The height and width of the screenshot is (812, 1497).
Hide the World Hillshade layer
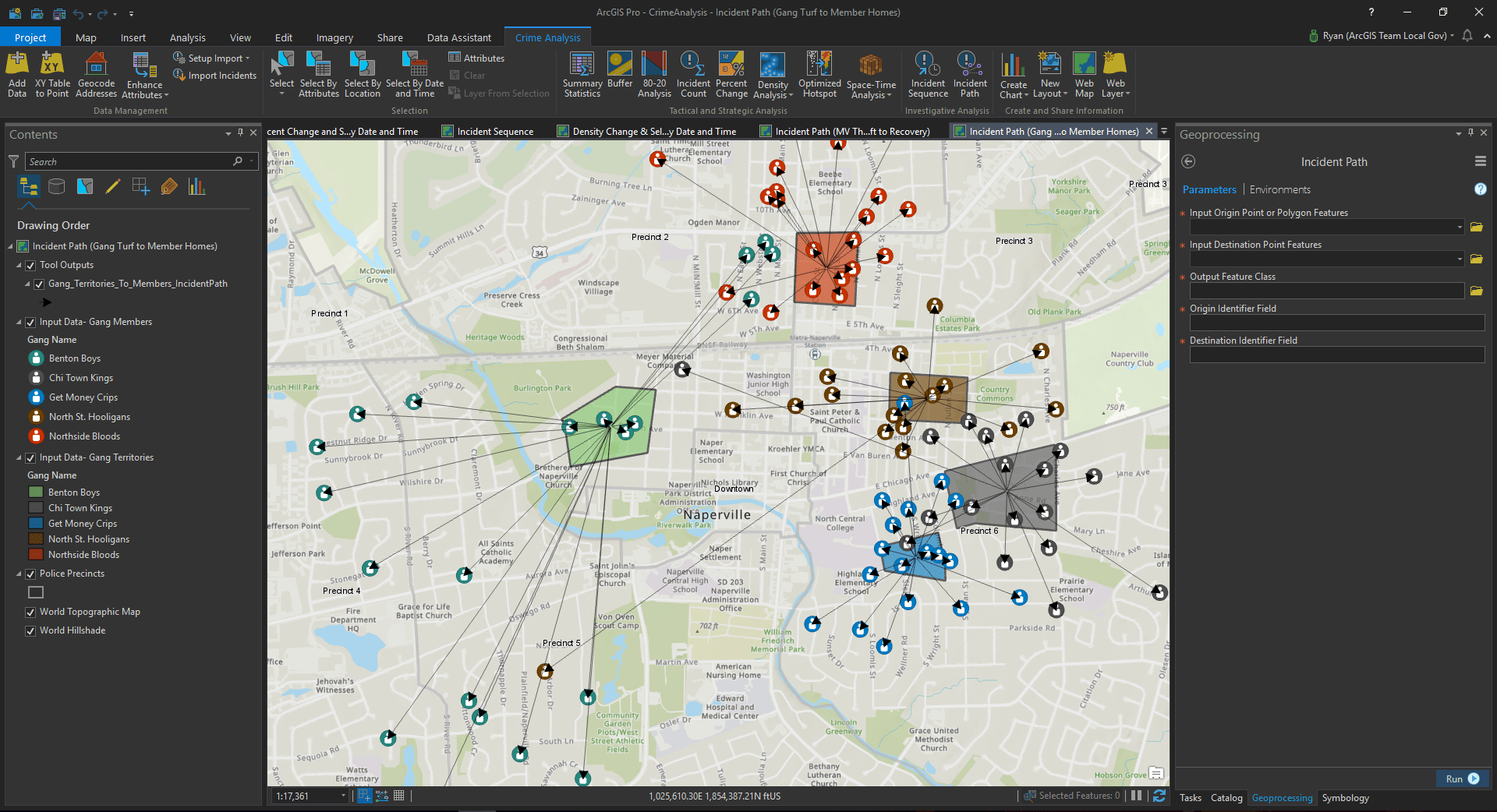(31, 630)
